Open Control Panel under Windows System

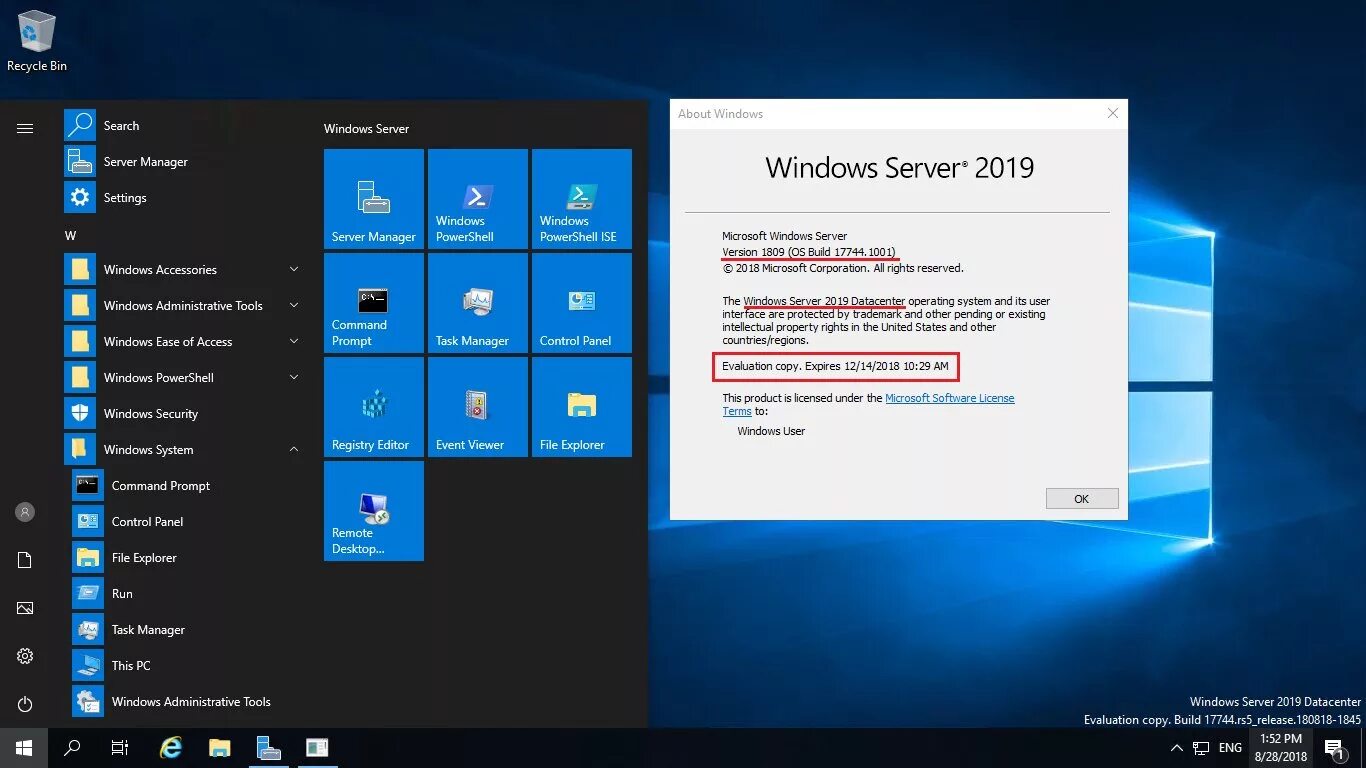point(189,522)
